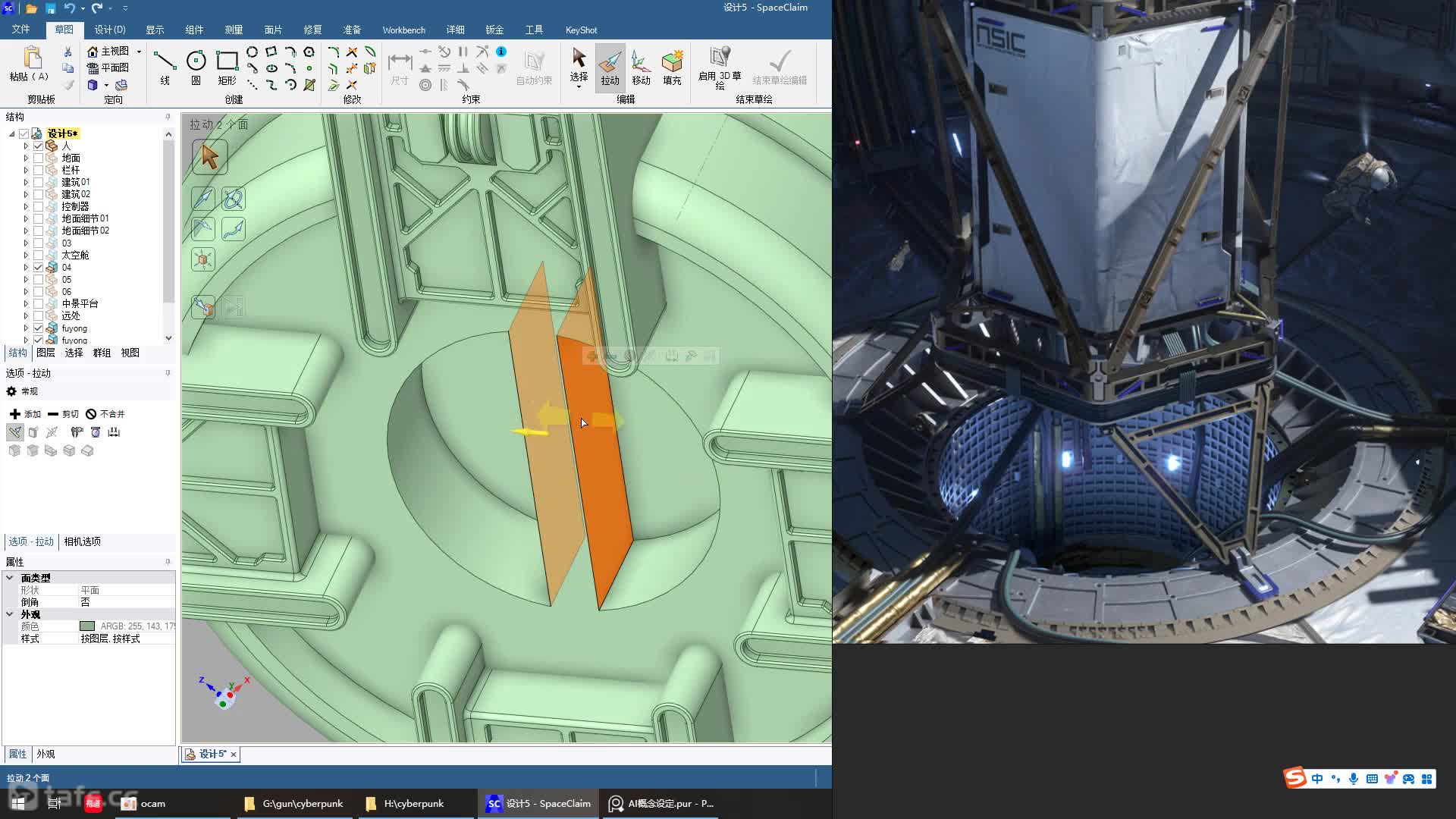Open the 主视图 dropdown arrow
Image resolution: width=1456 pixels, height=819 pixels.
click(x=139, y=52)
